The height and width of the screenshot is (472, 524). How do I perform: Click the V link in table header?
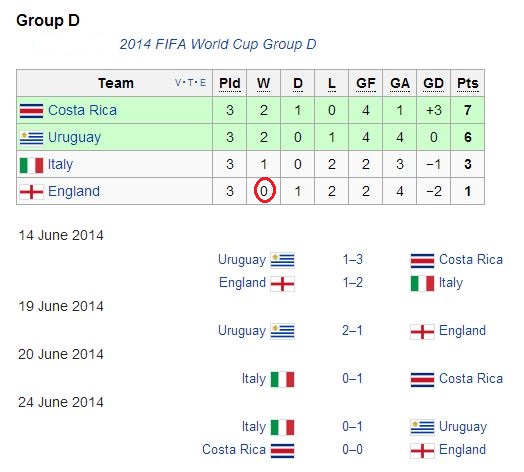tap(178, 83)
